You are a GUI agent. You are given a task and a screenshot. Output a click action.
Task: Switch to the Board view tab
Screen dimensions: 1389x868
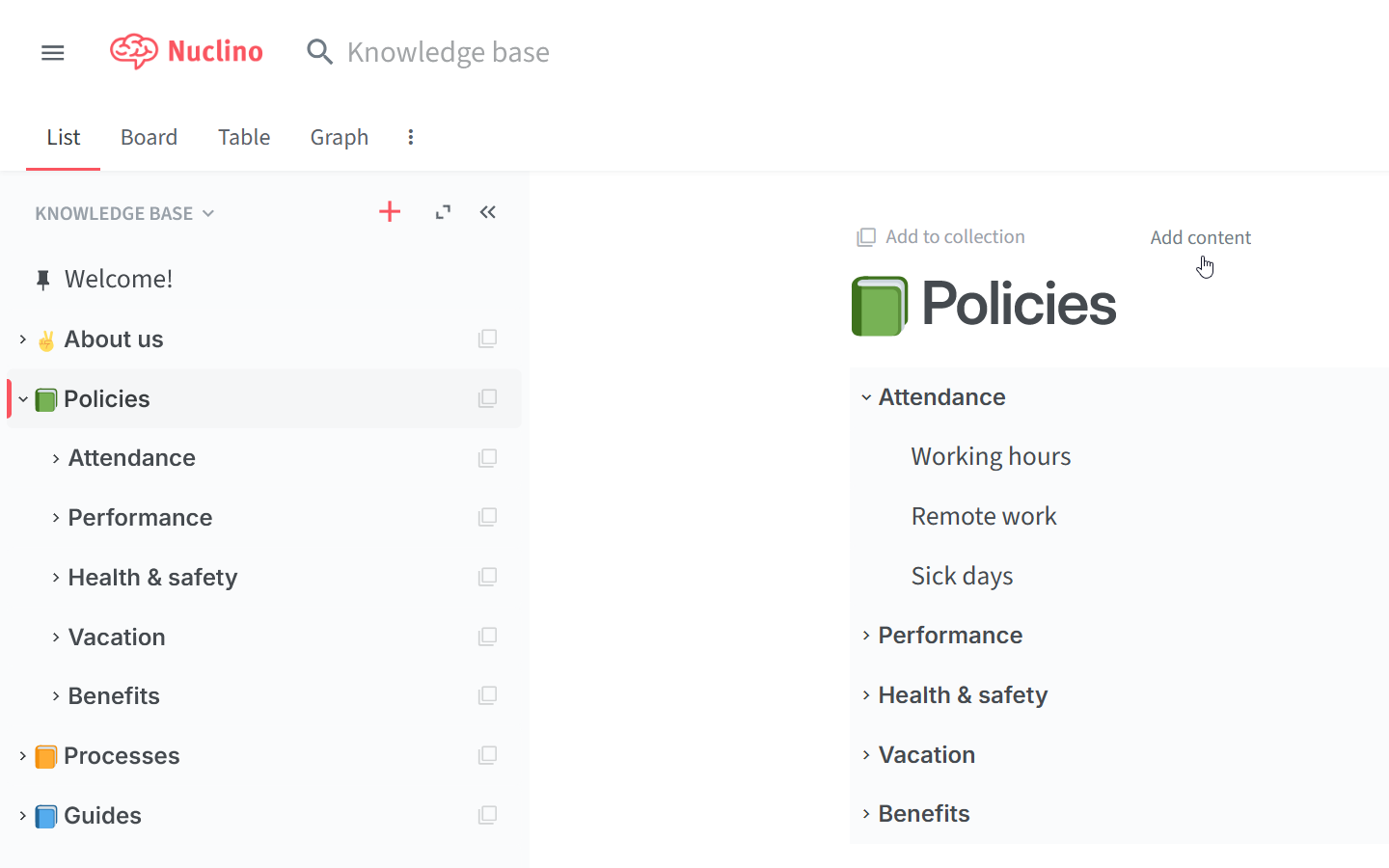149,137
